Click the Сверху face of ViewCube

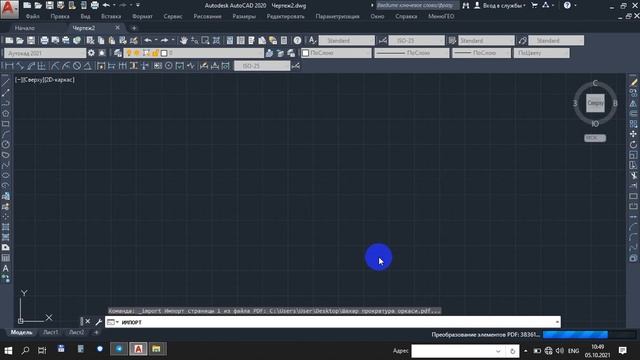tap(595, 103)
